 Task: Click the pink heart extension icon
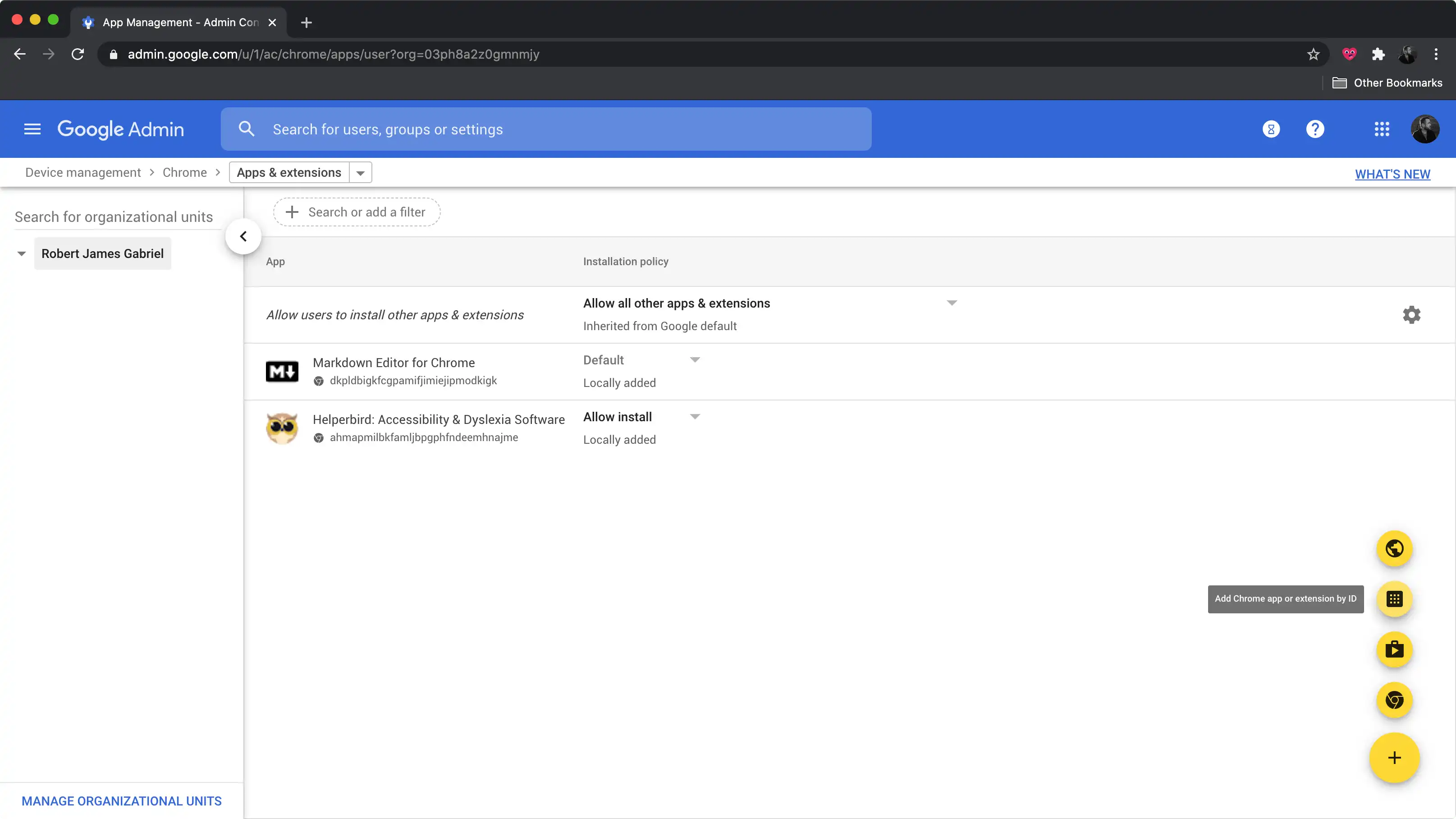(1349, 54)
